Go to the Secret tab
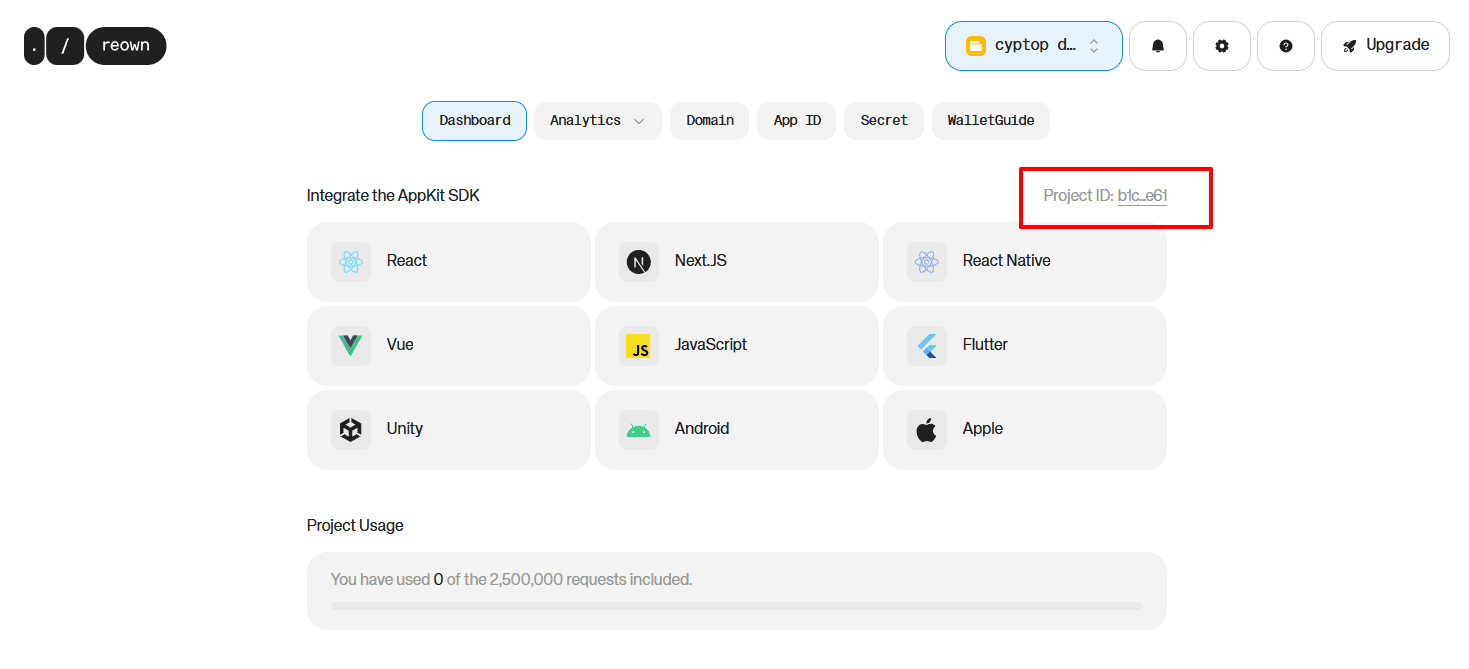The height and width of the screenshot is (669, 1469). (884, 121)
